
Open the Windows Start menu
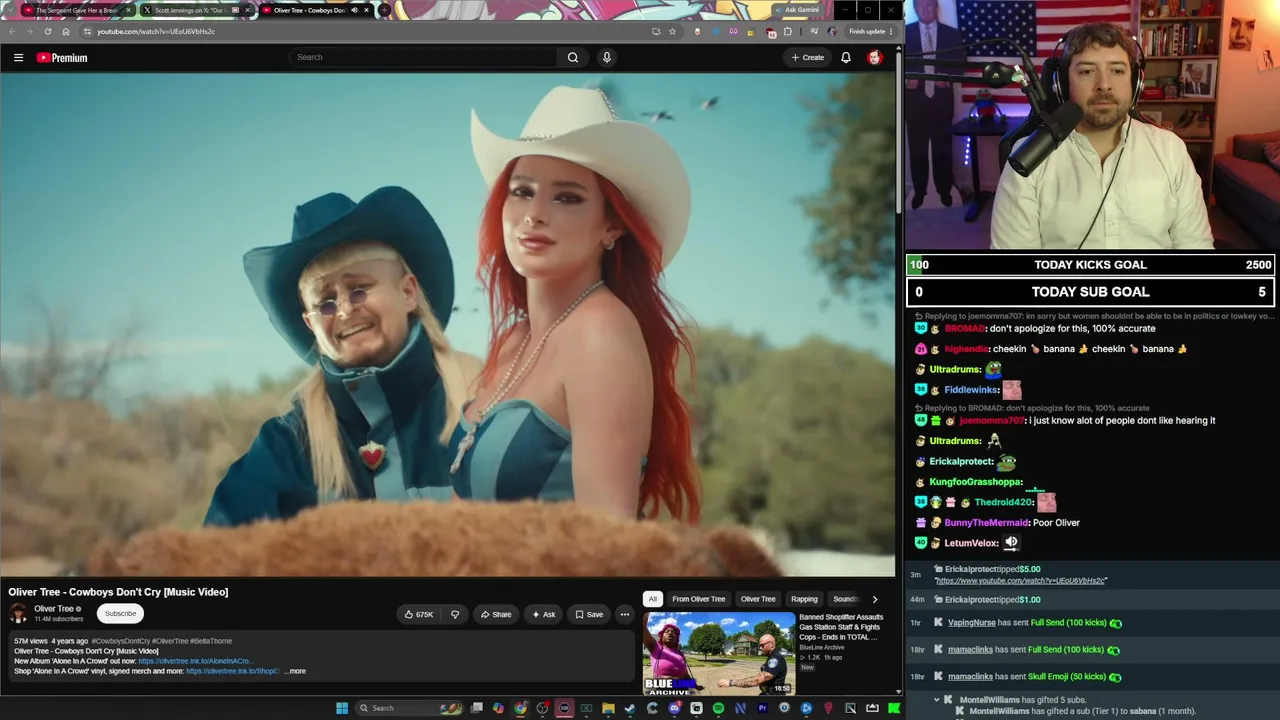[x=342, y=708]
